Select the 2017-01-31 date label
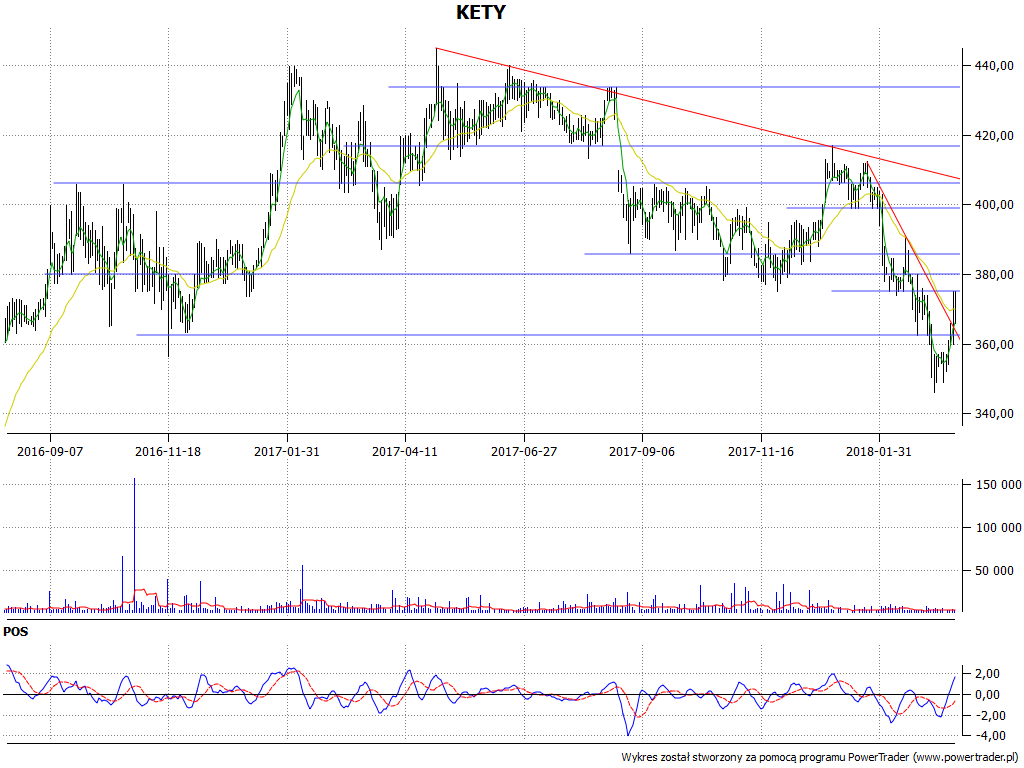The image size is (1024, 768). (x=287, y=451)
